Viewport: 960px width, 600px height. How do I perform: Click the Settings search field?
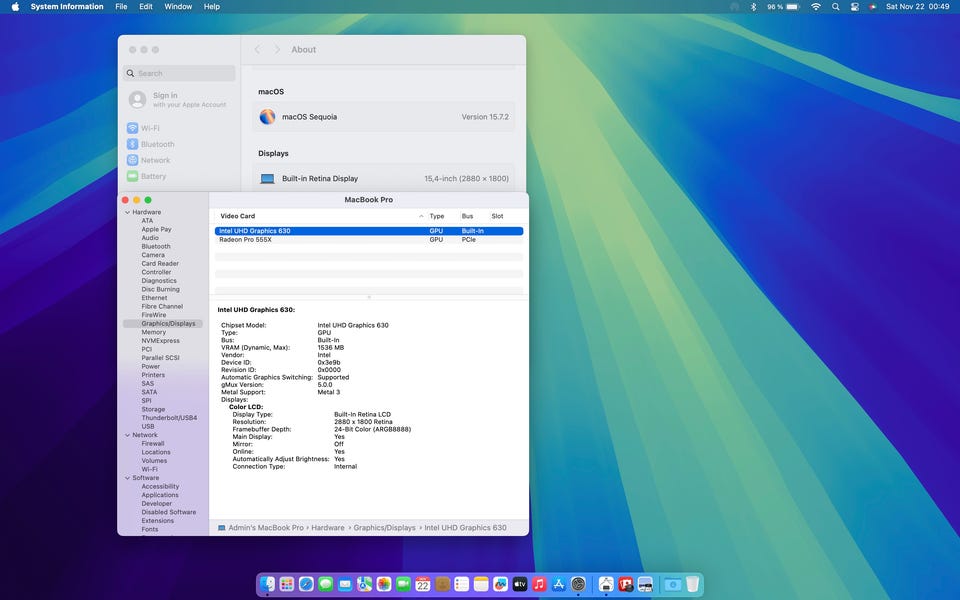[x=180, y=73]
